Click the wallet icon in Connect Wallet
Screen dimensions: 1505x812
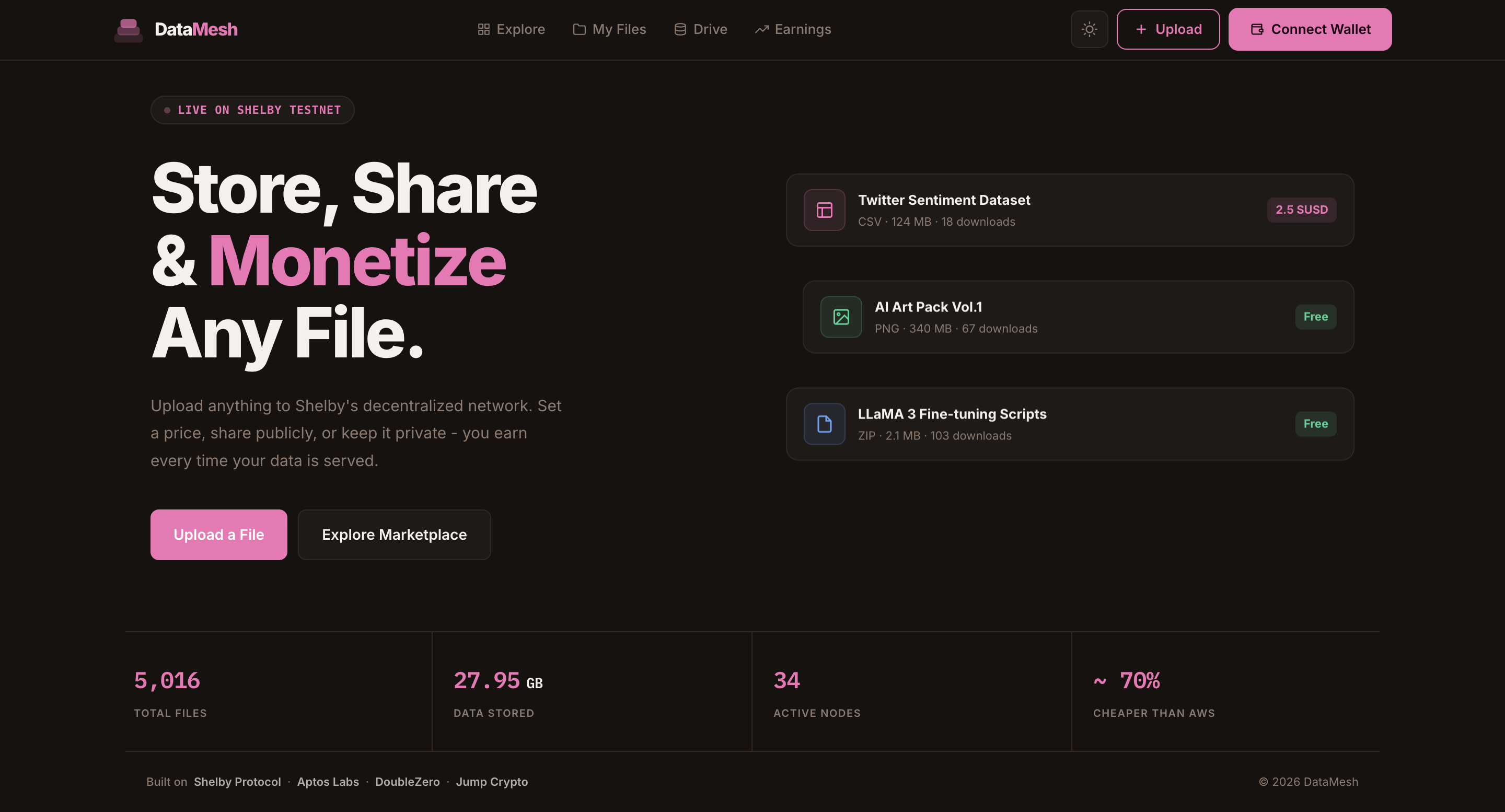coord(1257,29)
